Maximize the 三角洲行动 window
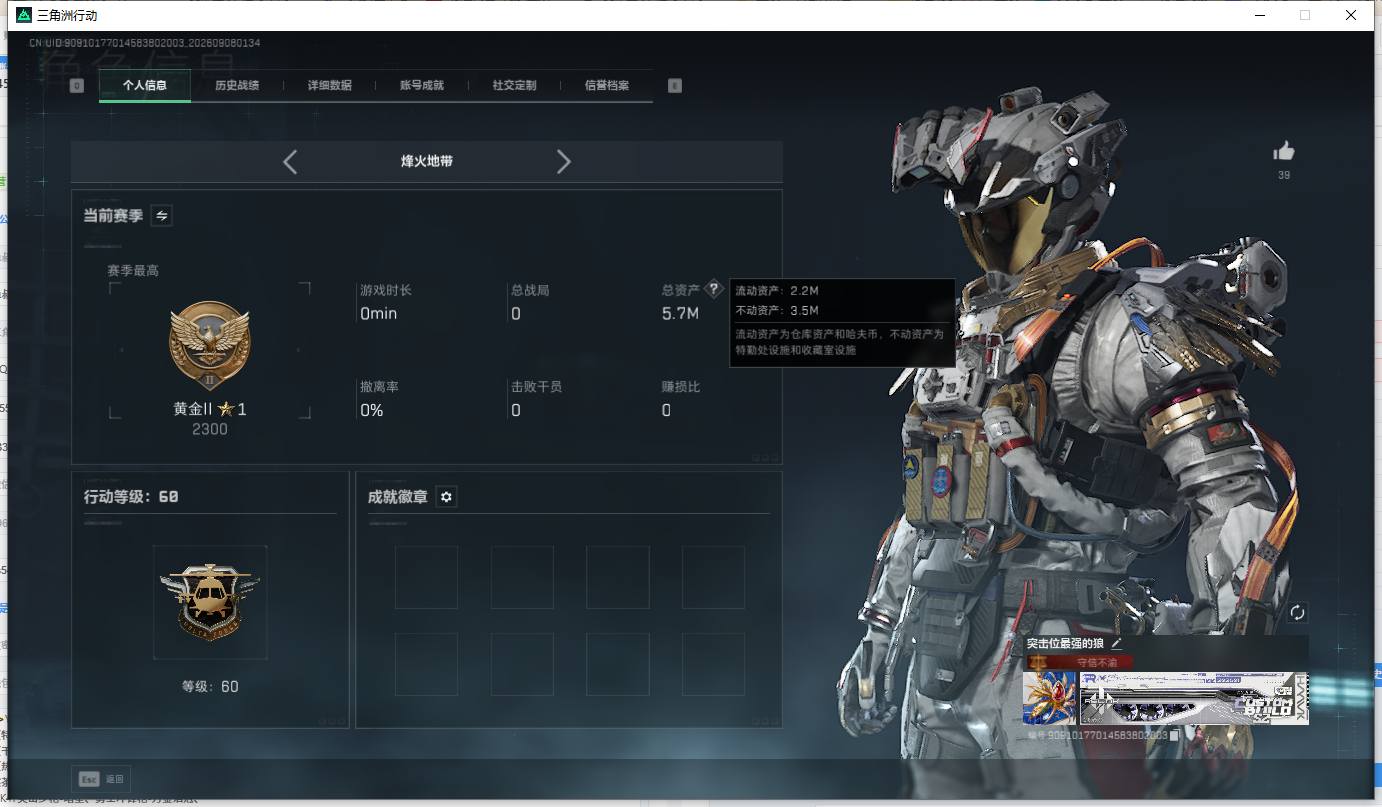Screen dimensions: 1382x807 (x=1305, y=15)
